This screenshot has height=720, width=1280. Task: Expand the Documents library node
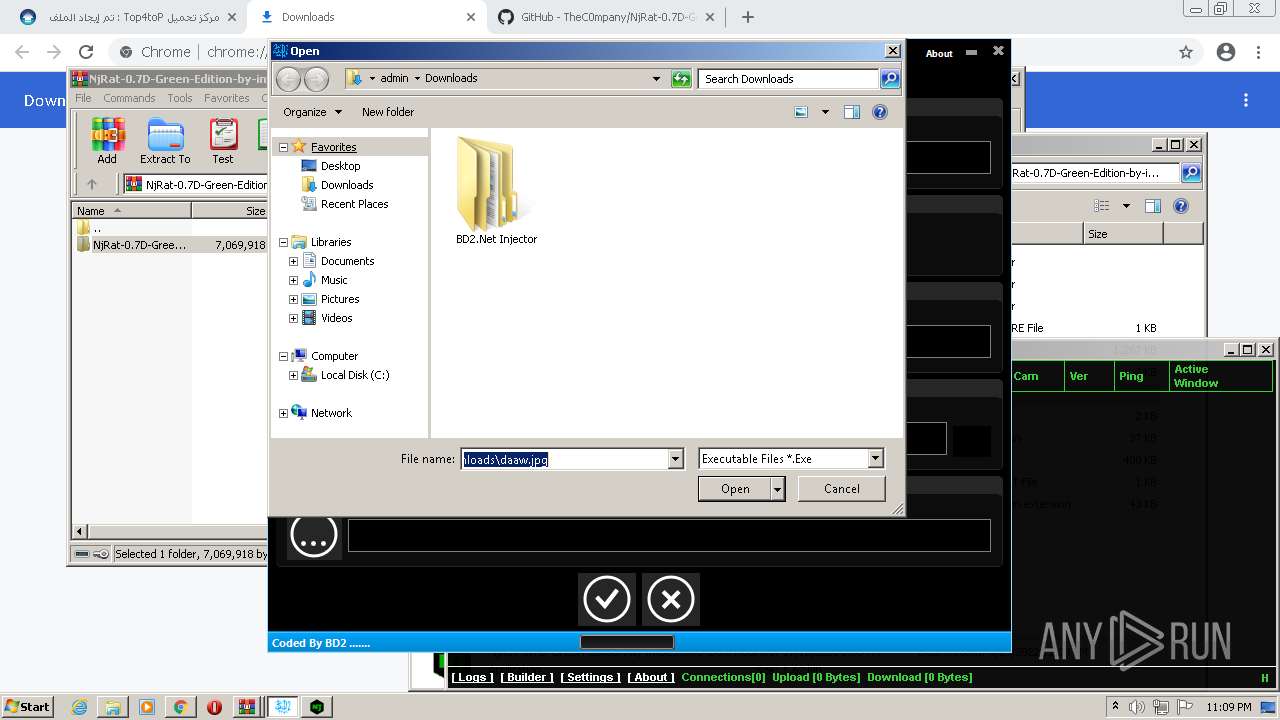point(293,261)
